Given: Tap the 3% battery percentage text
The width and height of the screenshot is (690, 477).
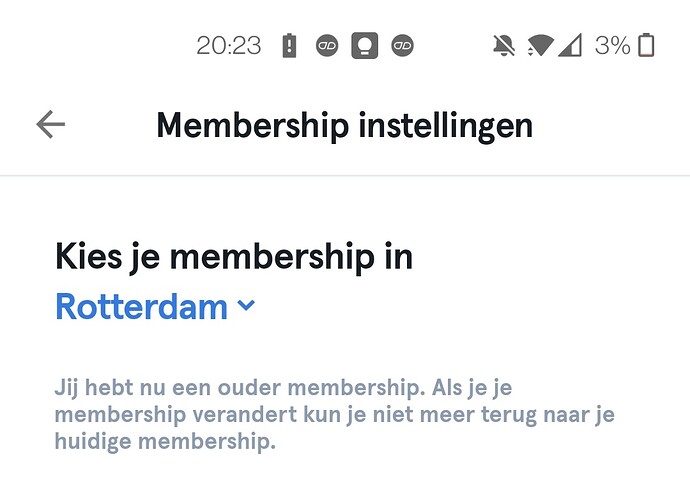Looking at the screenshot, I should pos(613,45).
